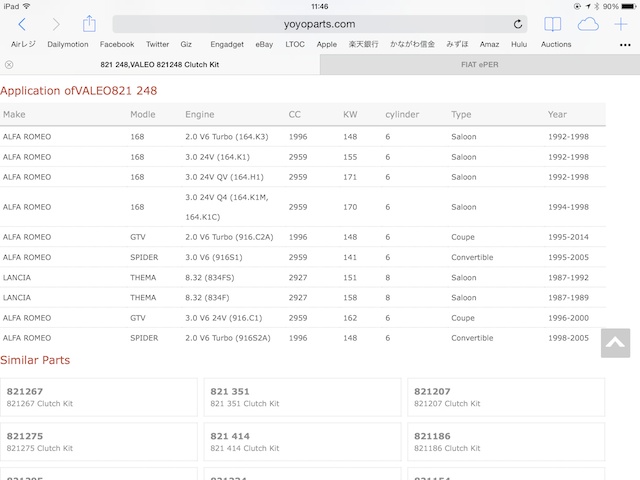This screenshot has width=640, height=480.
Task: Tap the year value 1996-2000
Action: coord(568,318)
